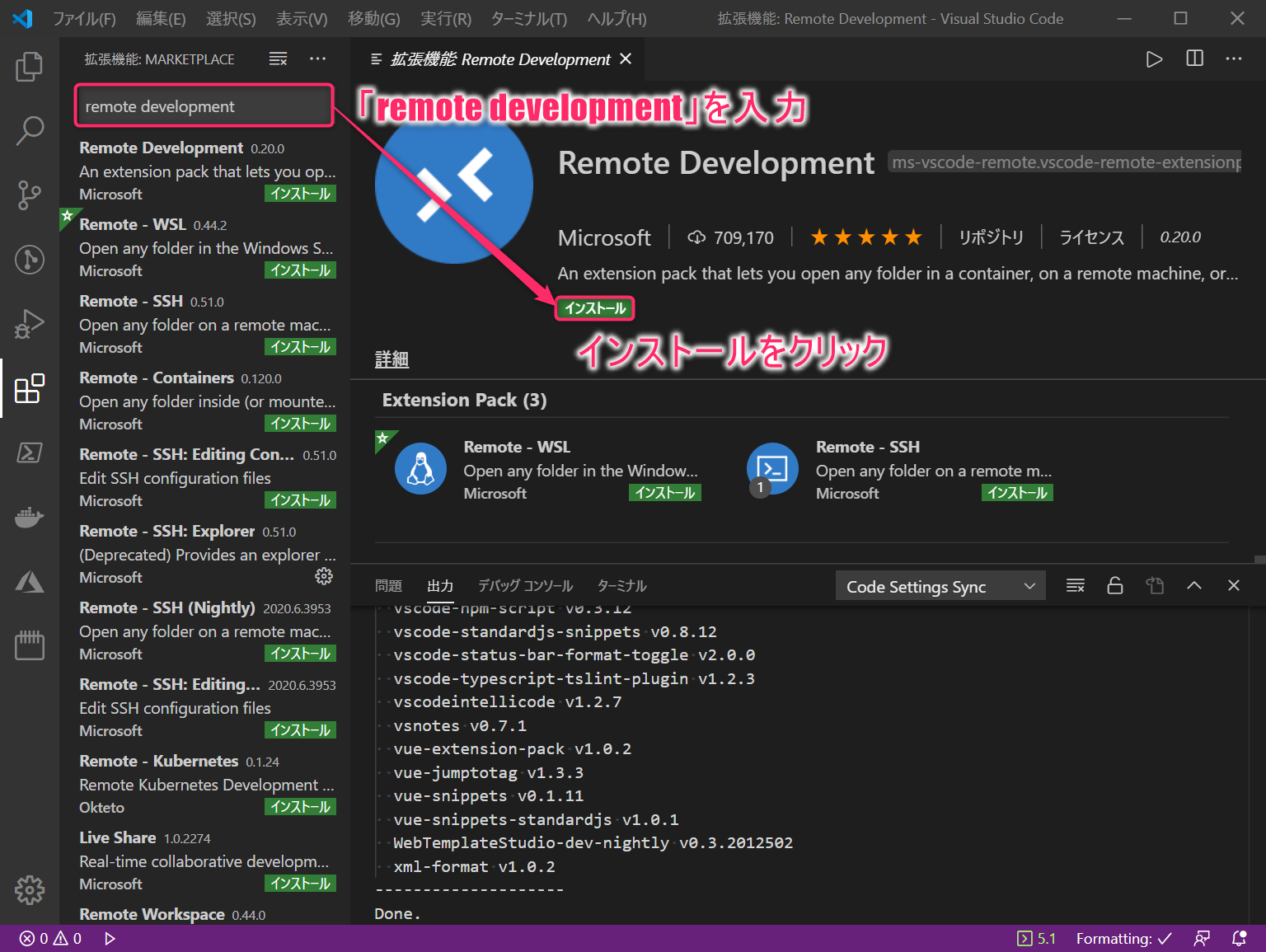The image size is (1266, 952).
Task: Open the Code Settings Sync output channel dropdown
Action: pos(940,585)
